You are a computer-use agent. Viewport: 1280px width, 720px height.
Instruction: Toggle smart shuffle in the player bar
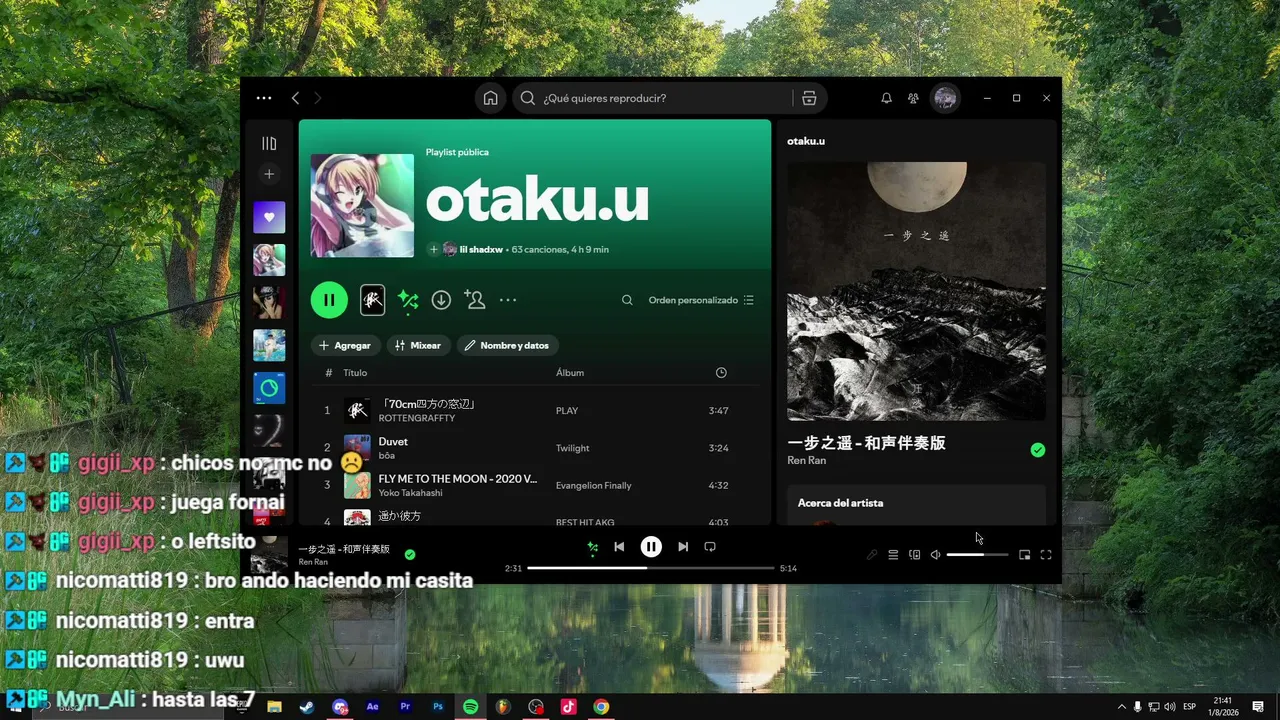tap(593, 547)
